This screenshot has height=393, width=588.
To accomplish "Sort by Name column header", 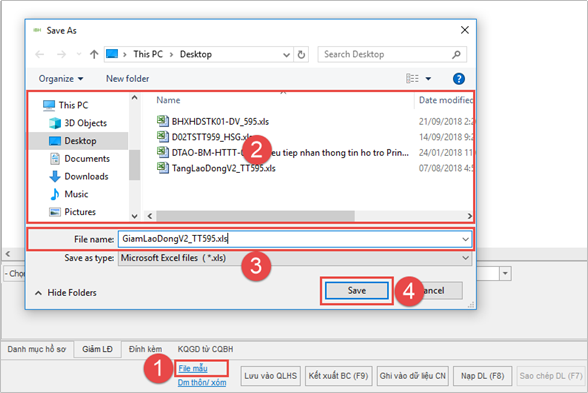I will (168, 100).
